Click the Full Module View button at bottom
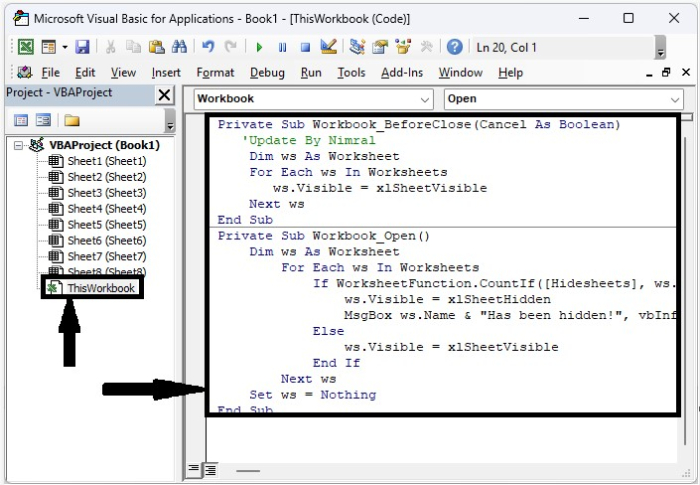Viewport: 700px width, 485px height. pyautogui.click(x=210, y=469)
